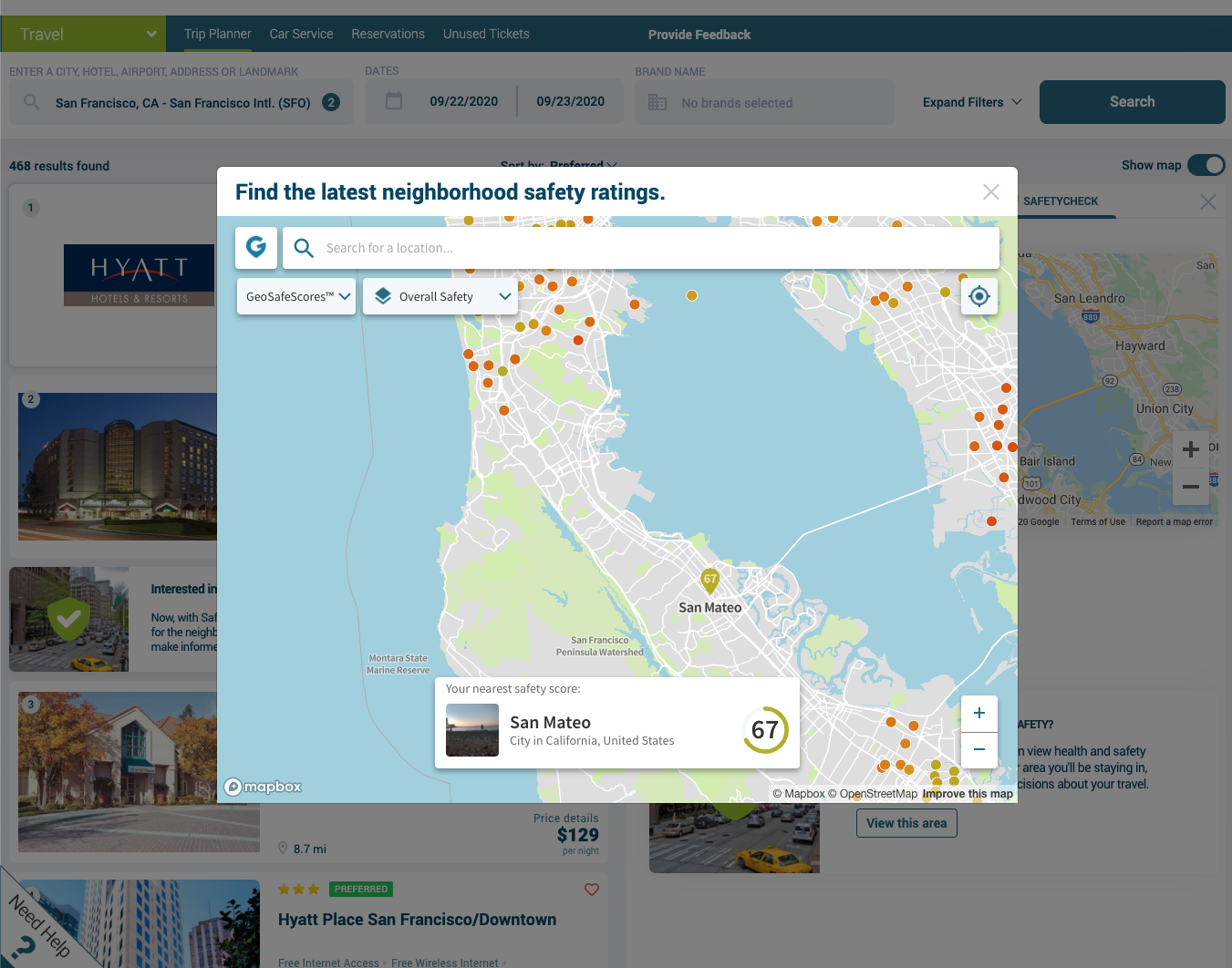Select the 09/23/2020 check-out date
1232x968 pixels.
(x=571, y=101)
